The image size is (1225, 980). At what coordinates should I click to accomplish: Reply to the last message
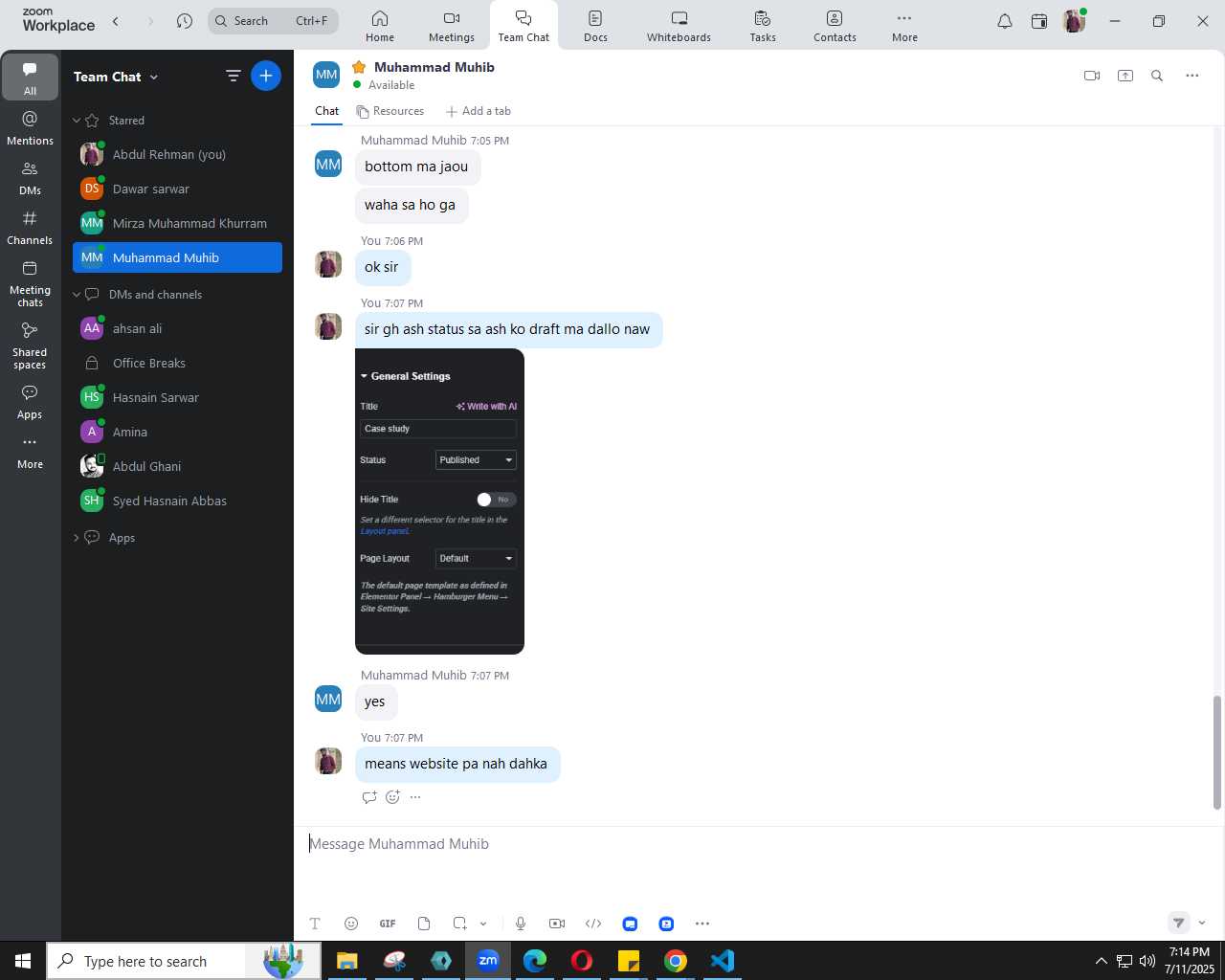coord(369,797)
